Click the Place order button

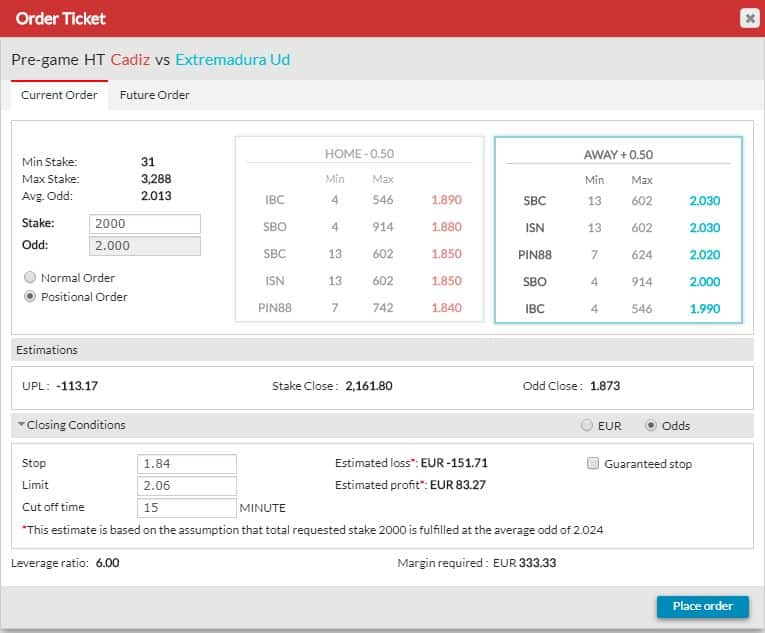703,606
